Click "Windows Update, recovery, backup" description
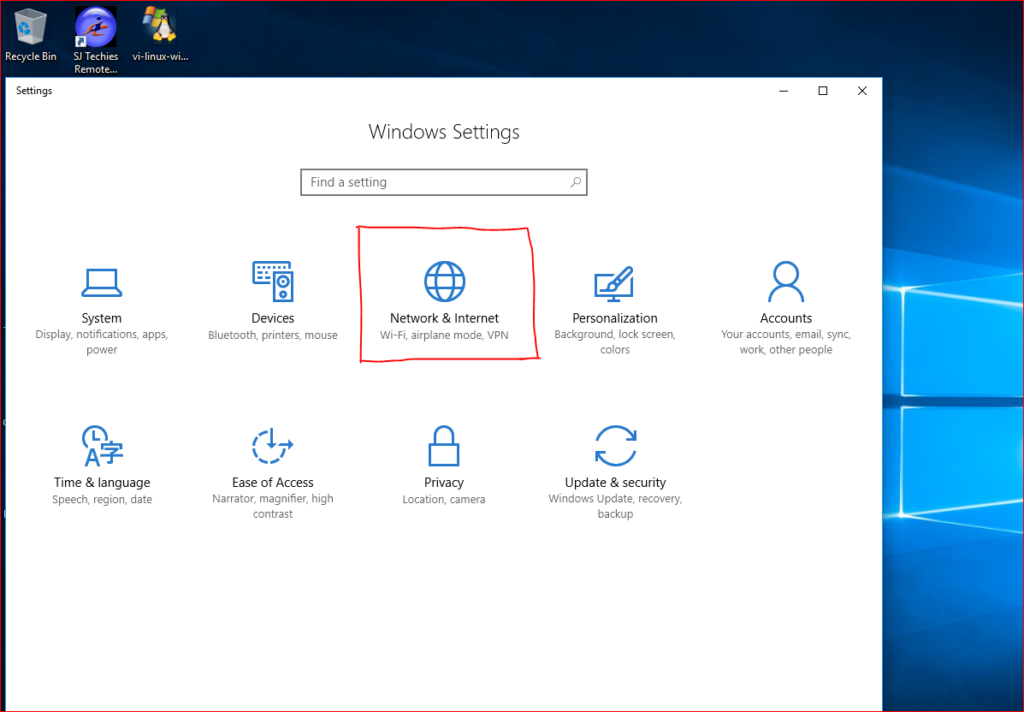This screenshot has width=1024, height=712. (x=615, y=506)
